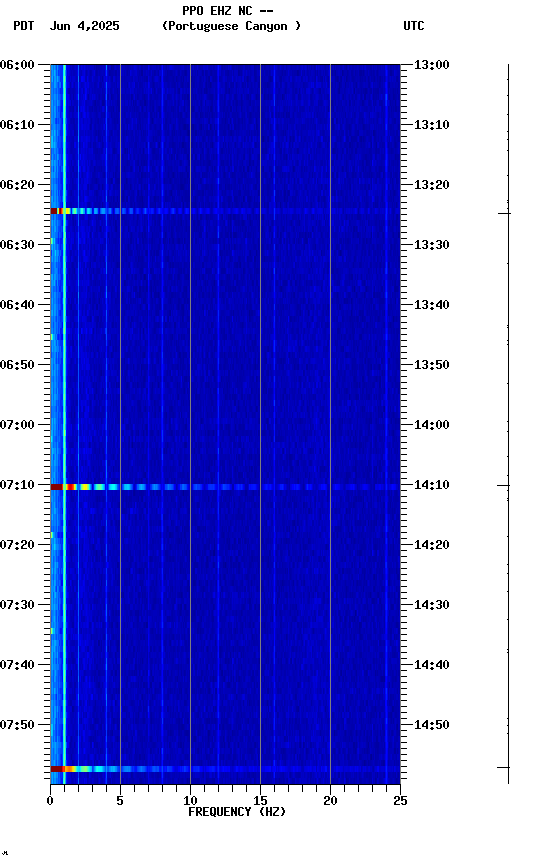Click the 14:10 UTC time label
552x864 pixels.
(x=432, y=485)
